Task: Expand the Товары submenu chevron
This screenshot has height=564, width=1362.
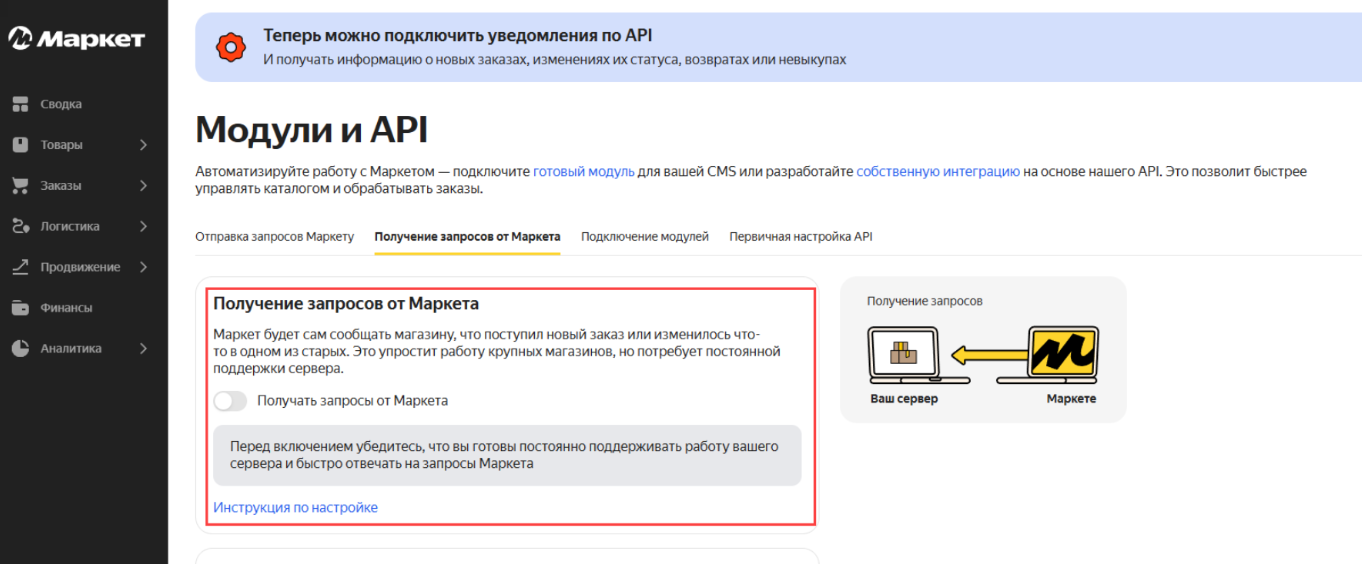Action: pos(144,145)
